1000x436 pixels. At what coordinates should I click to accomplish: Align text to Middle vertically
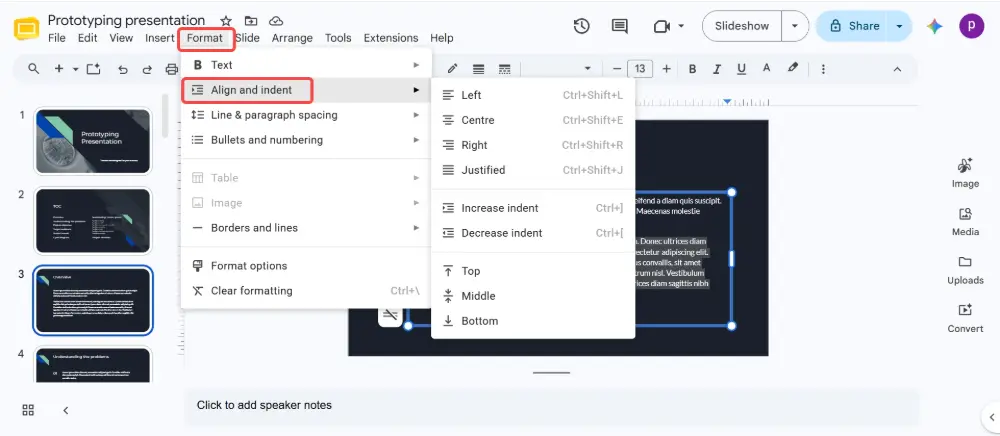point(533,296)
